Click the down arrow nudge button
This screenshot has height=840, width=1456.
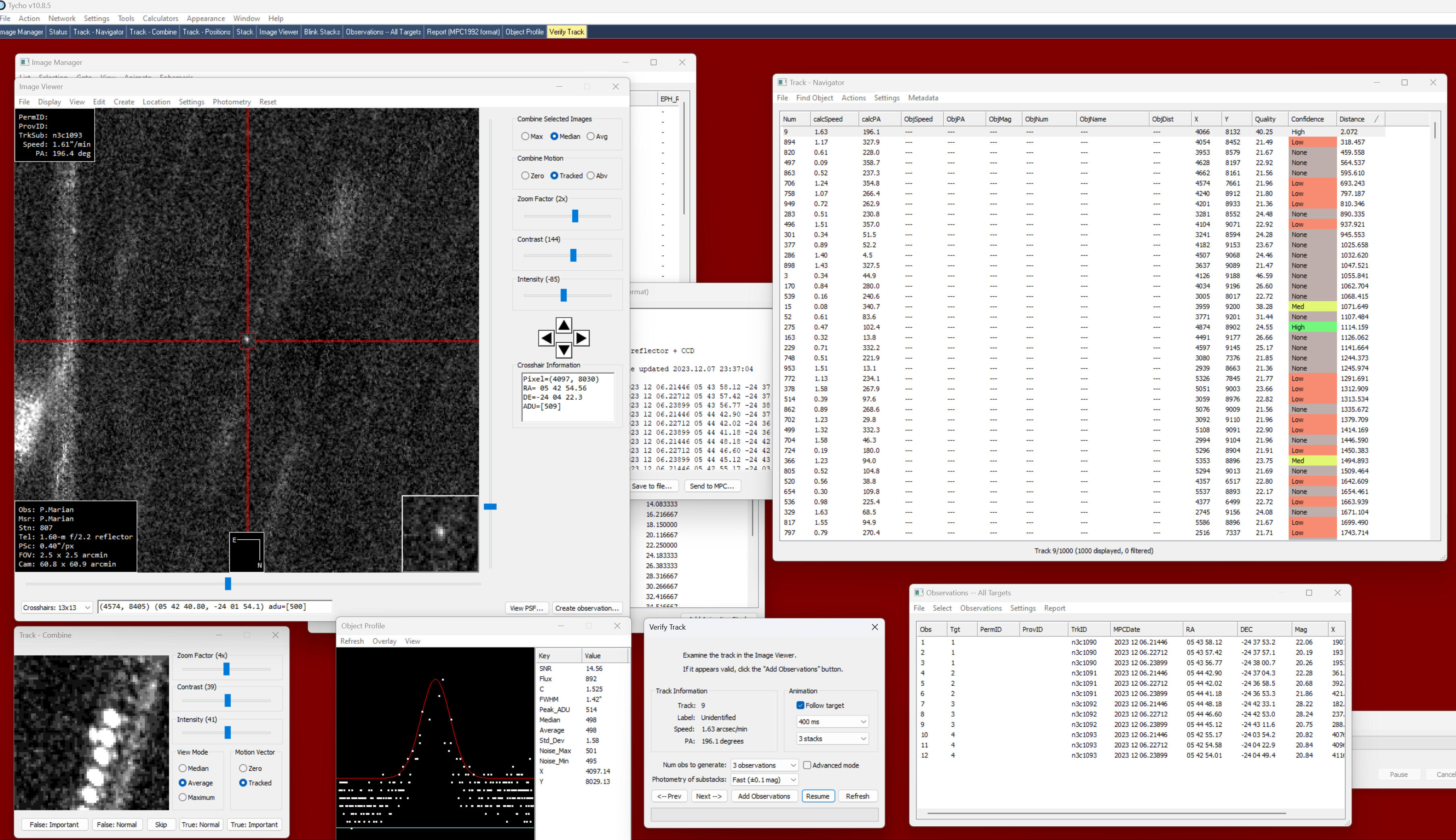tap(564, 350)
